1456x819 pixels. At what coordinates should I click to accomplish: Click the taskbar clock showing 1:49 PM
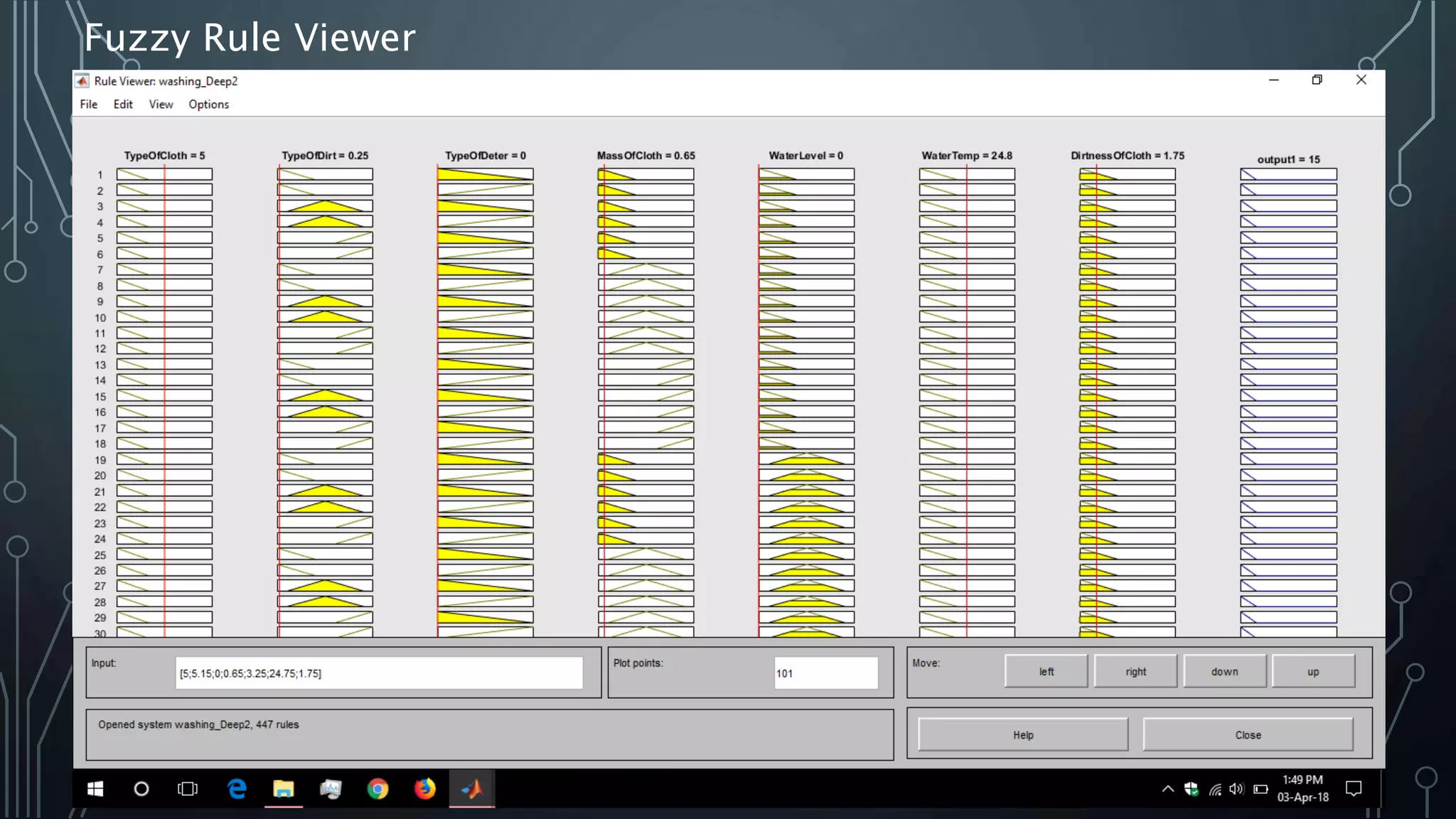click(x=1302, y=788)
